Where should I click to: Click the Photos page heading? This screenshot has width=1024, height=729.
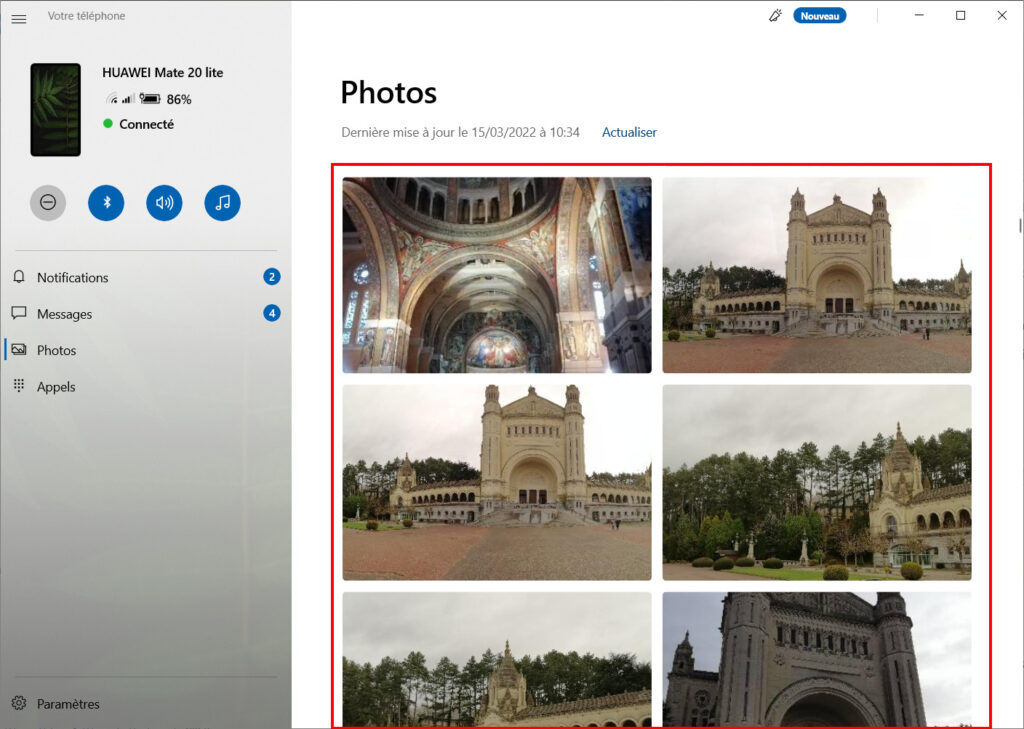(389, 93)
